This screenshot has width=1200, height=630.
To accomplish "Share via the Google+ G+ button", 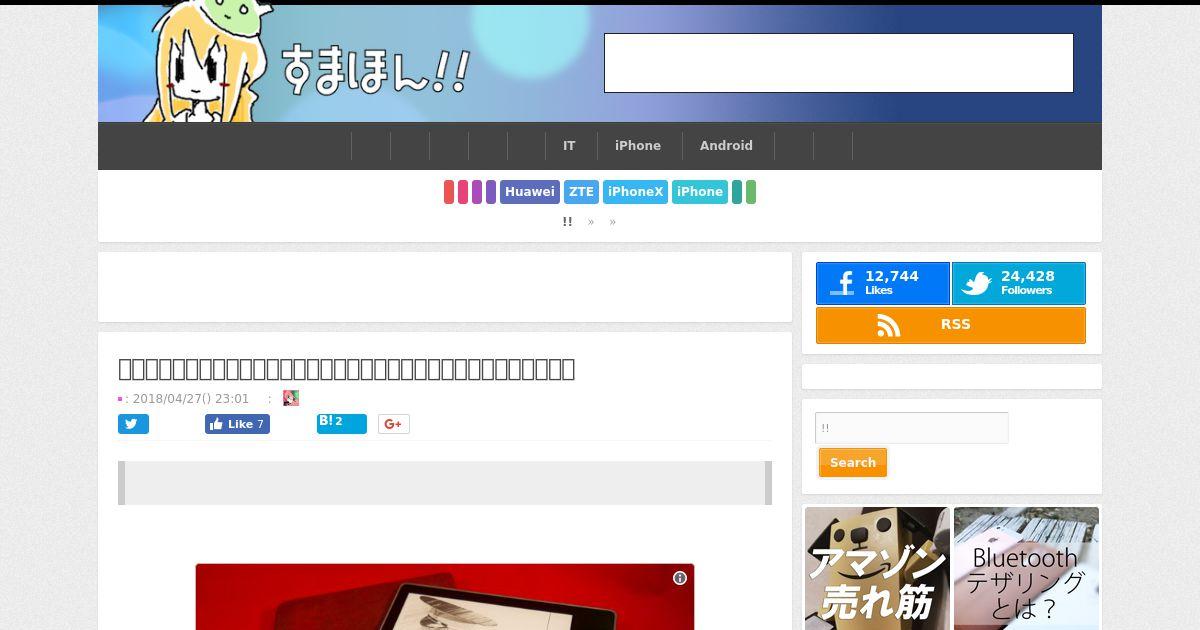I will [394, 424].
